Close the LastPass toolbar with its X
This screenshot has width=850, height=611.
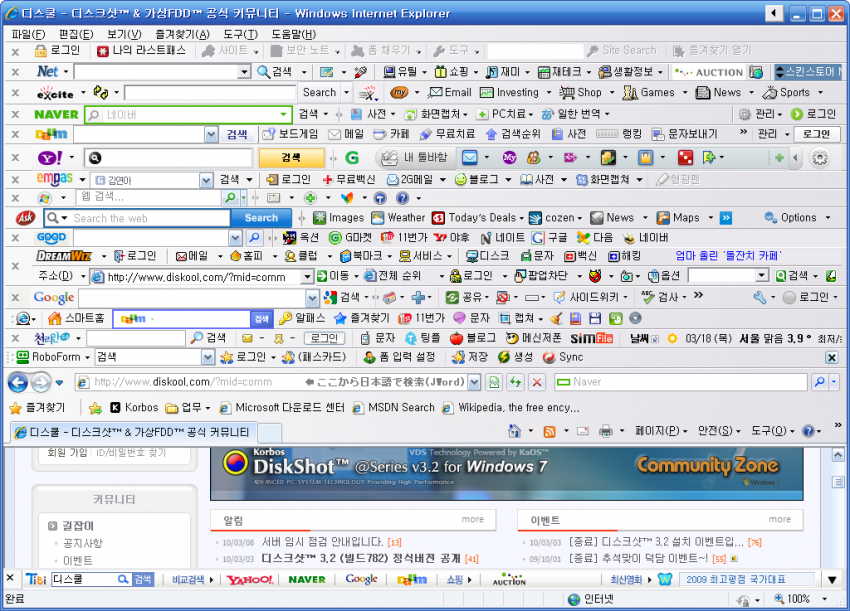[15, 52]
